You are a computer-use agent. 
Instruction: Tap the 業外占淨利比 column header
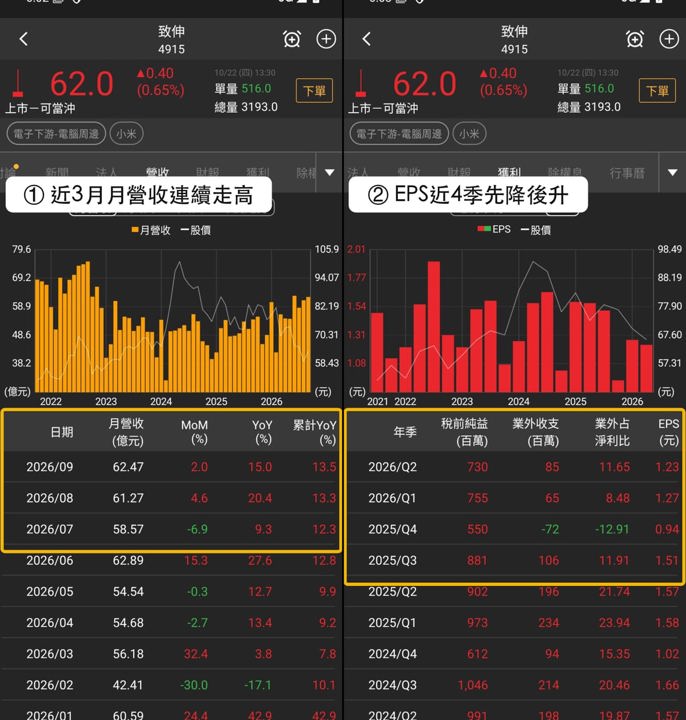coord(612,432)
